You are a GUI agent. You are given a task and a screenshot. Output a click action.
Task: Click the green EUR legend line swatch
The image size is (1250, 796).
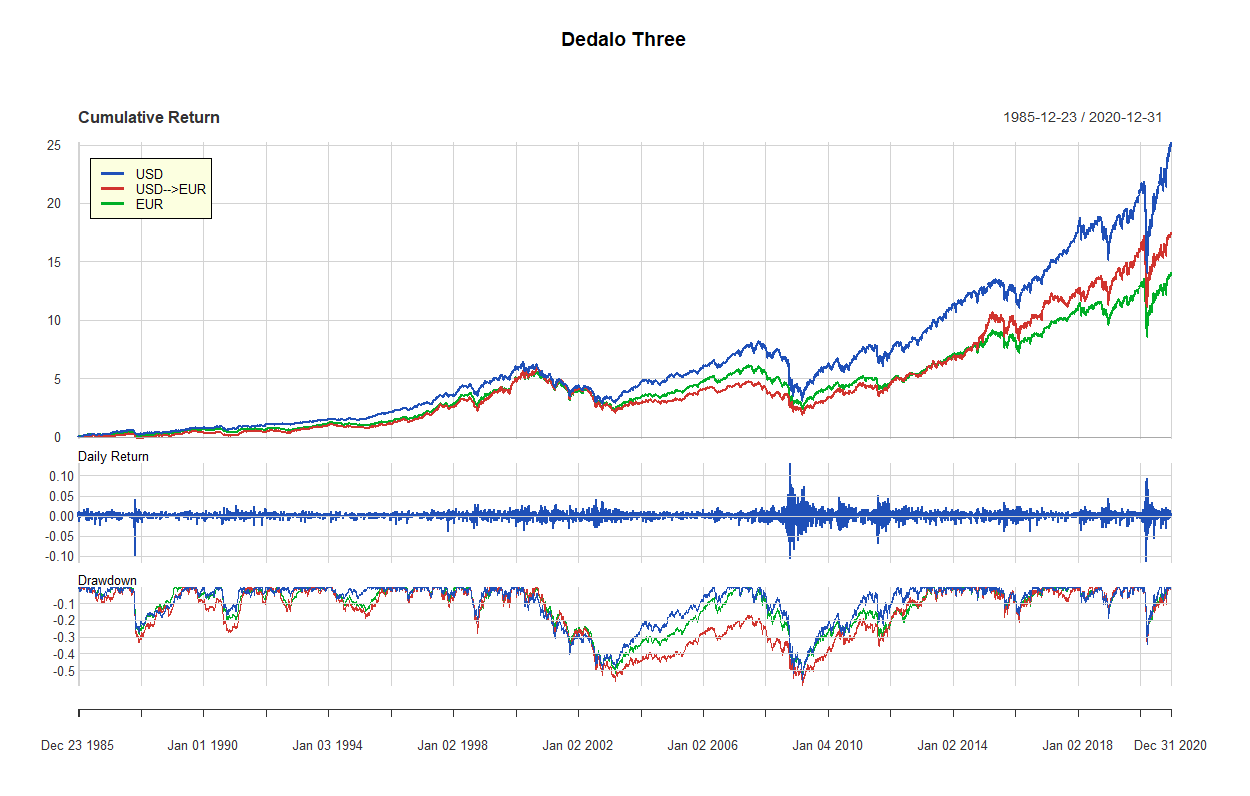coord(112,204)
